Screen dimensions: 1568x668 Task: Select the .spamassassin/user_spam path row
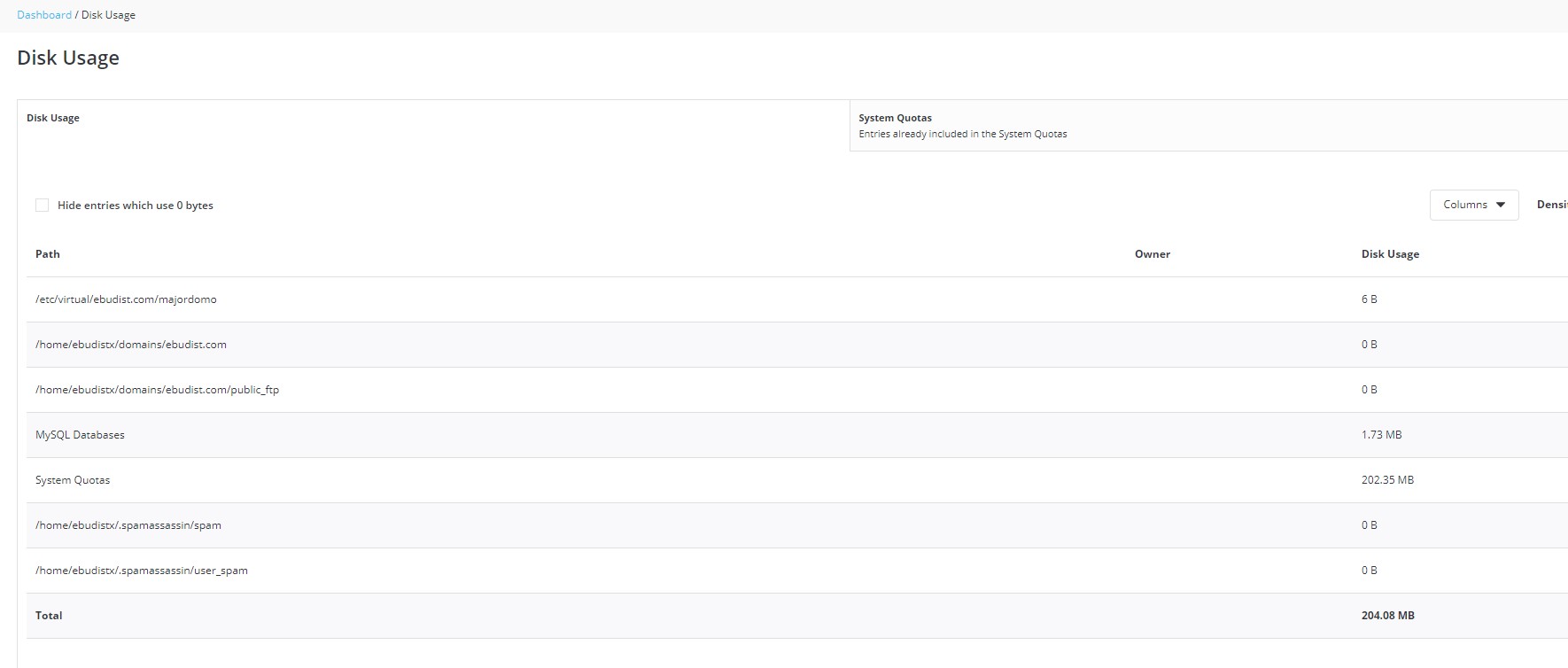click(142, 571)
